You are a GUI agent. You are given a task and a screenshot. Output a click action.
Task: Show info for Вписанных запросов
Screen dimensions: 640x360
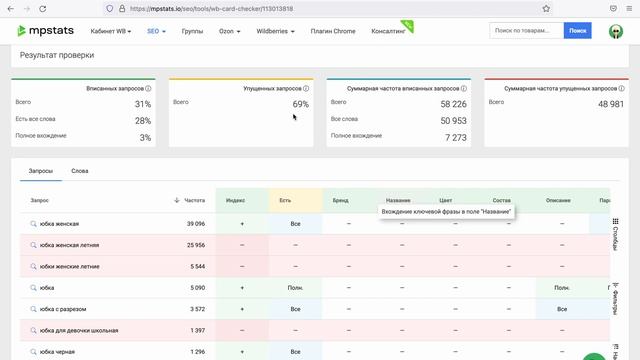pyautogui.click(x=148, y=89)
